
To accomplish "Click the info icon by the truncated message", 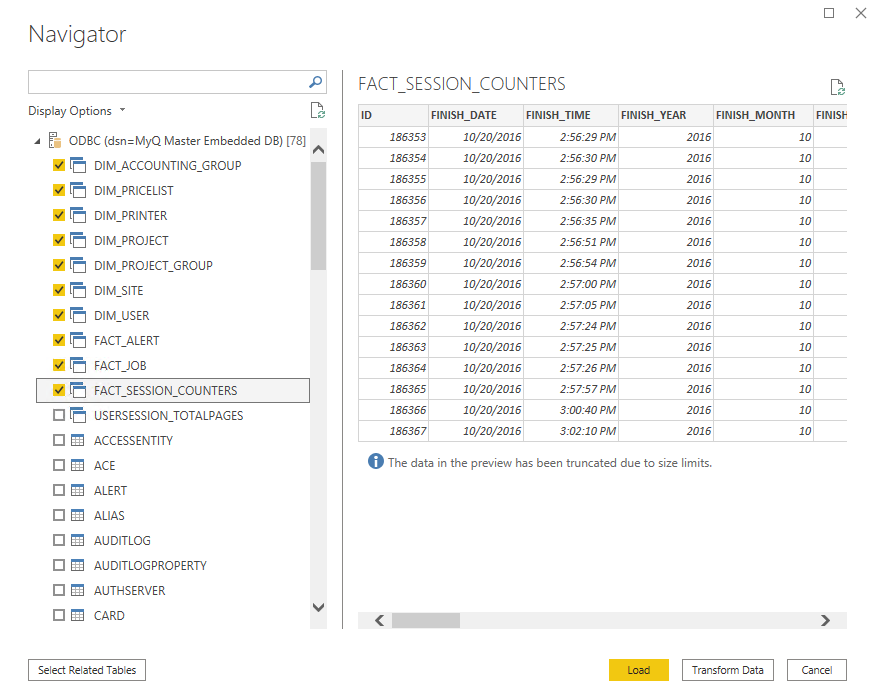I will click(376, 462).
